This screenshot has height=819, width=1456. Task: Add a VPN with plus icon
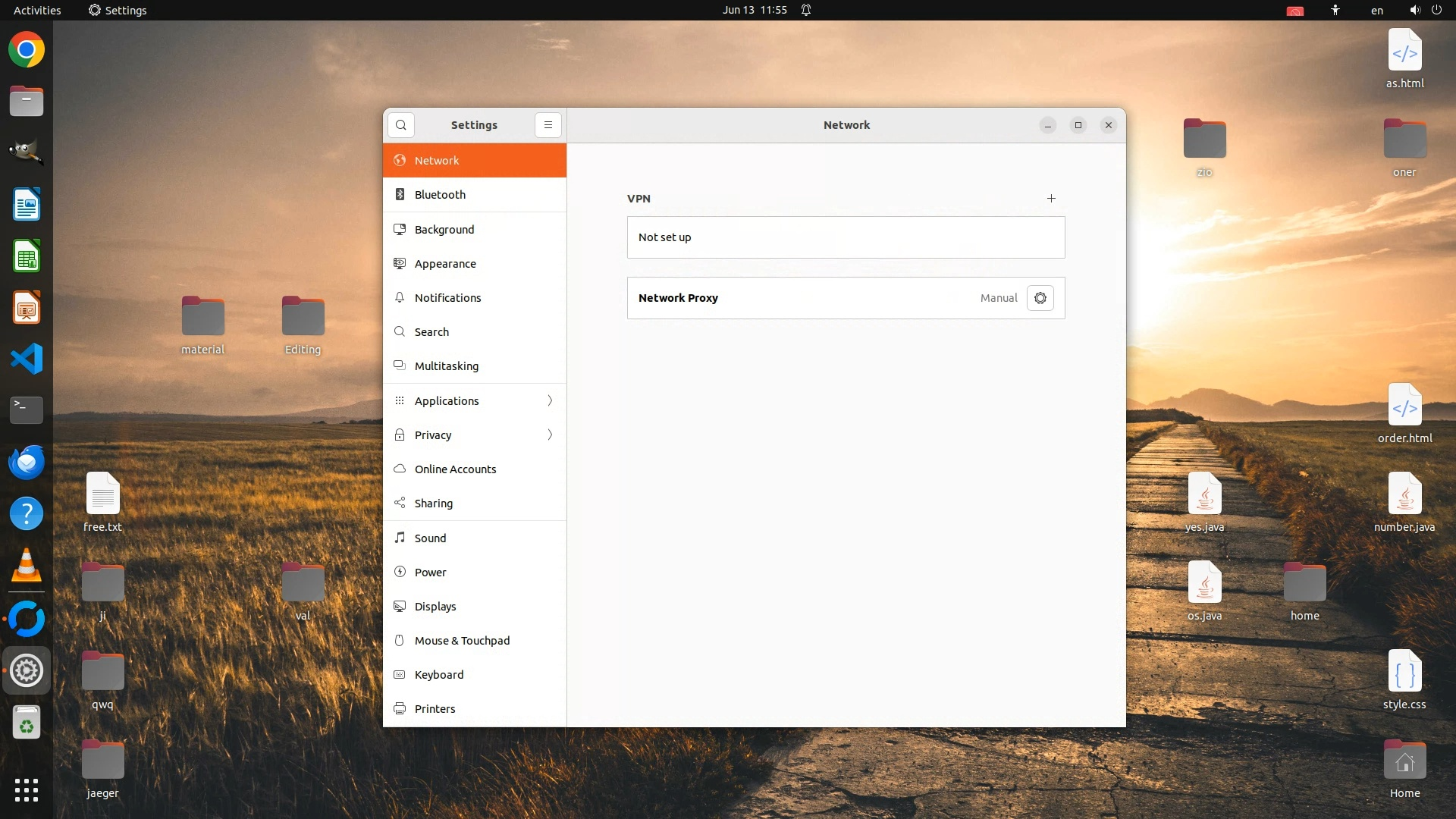(x=1051, y=199)
